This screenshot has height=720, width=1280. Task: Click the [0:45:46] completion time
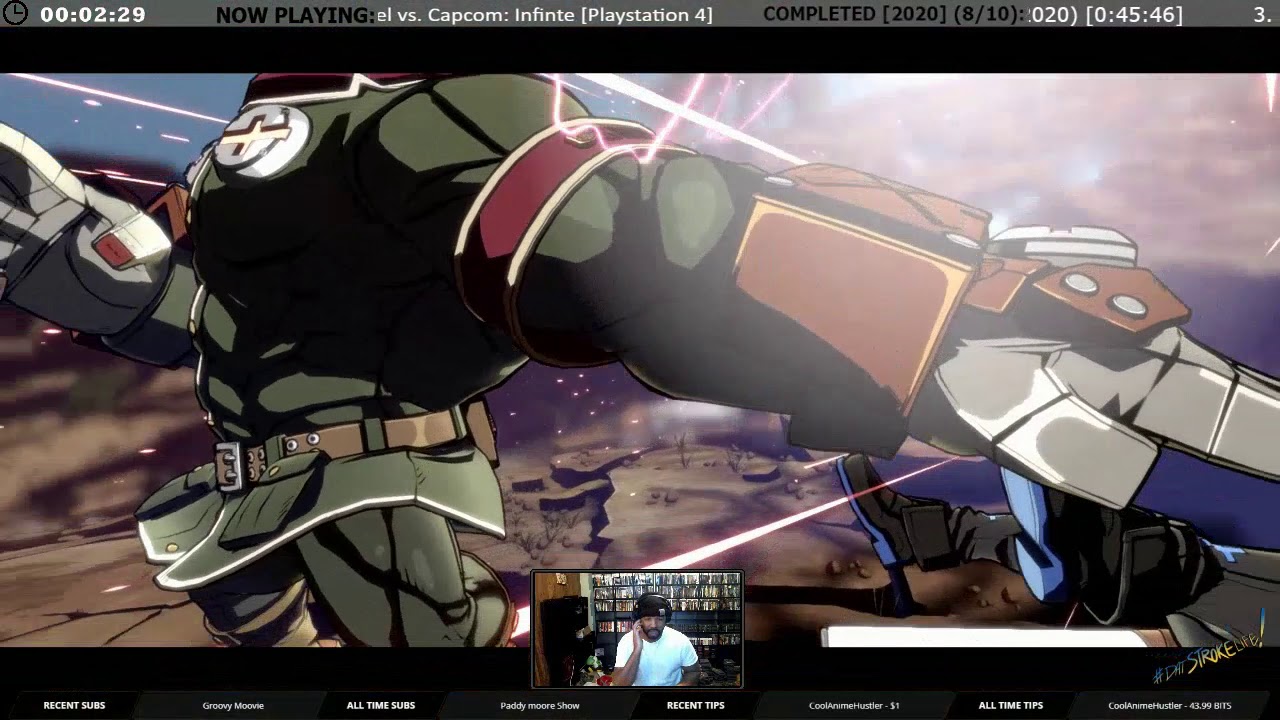point(1134,15)
